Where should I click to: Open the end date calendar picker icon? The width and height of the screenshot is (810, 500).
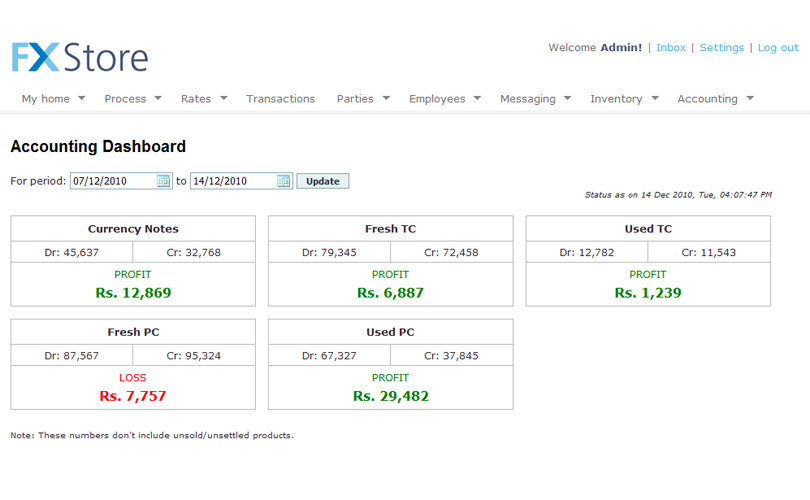pos(284,181)
